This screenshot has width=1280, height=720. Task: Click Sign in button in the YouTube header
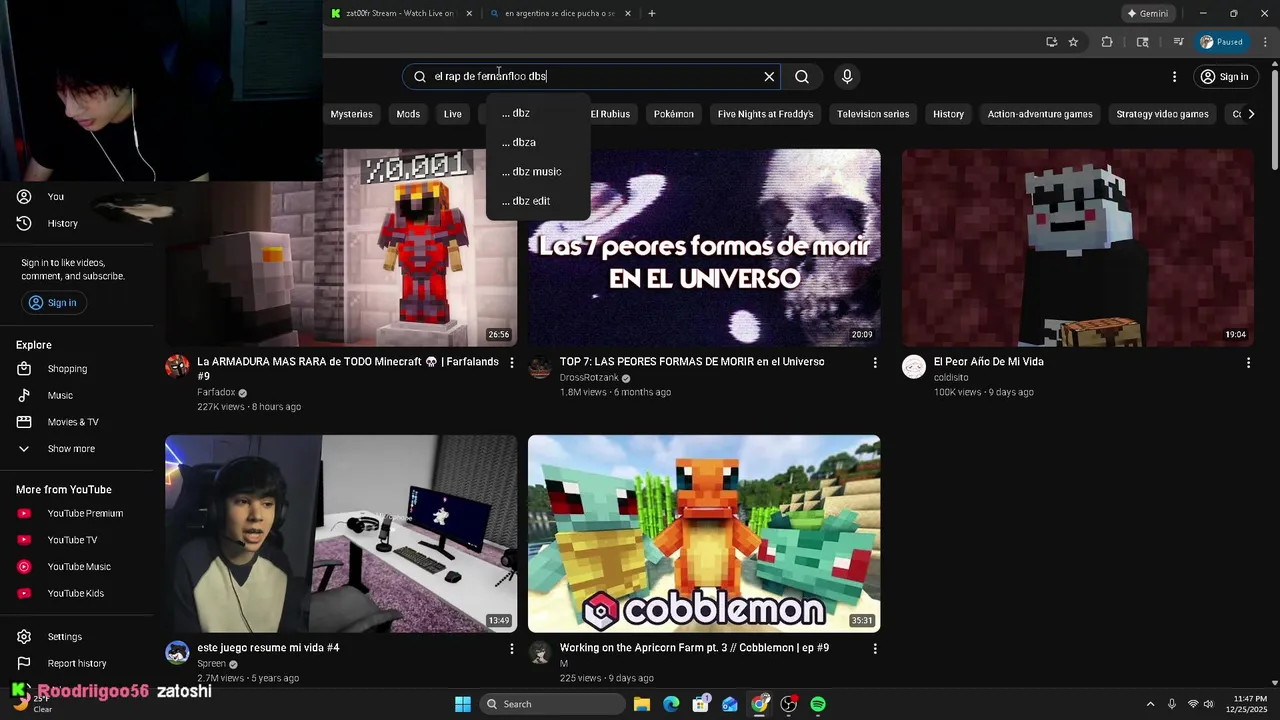pos(1224,77)
